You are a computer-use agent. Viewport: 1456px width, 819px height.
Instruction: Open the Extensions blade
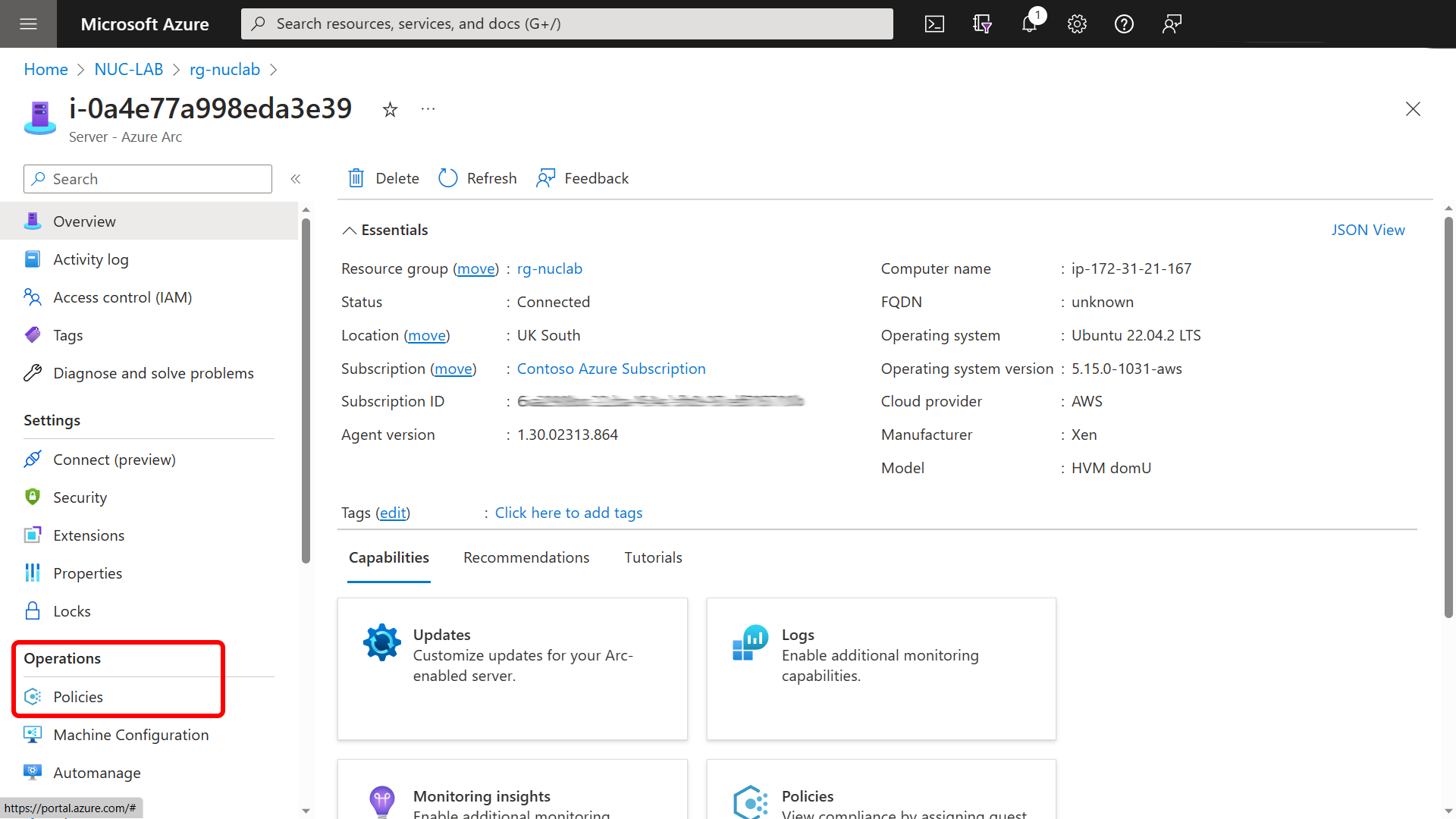click(x=89, y=535)
